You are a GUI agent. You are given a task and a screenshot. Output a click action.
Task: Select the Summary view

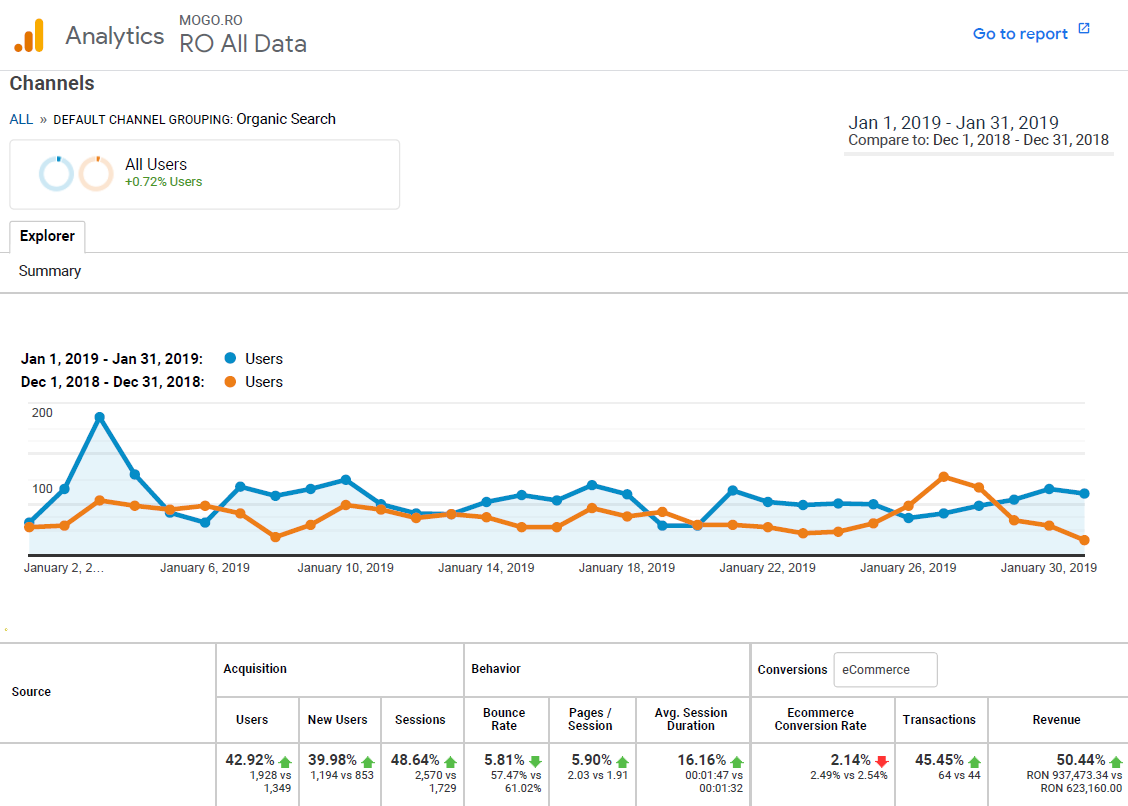pyautogui.click(x=49, y=270)
